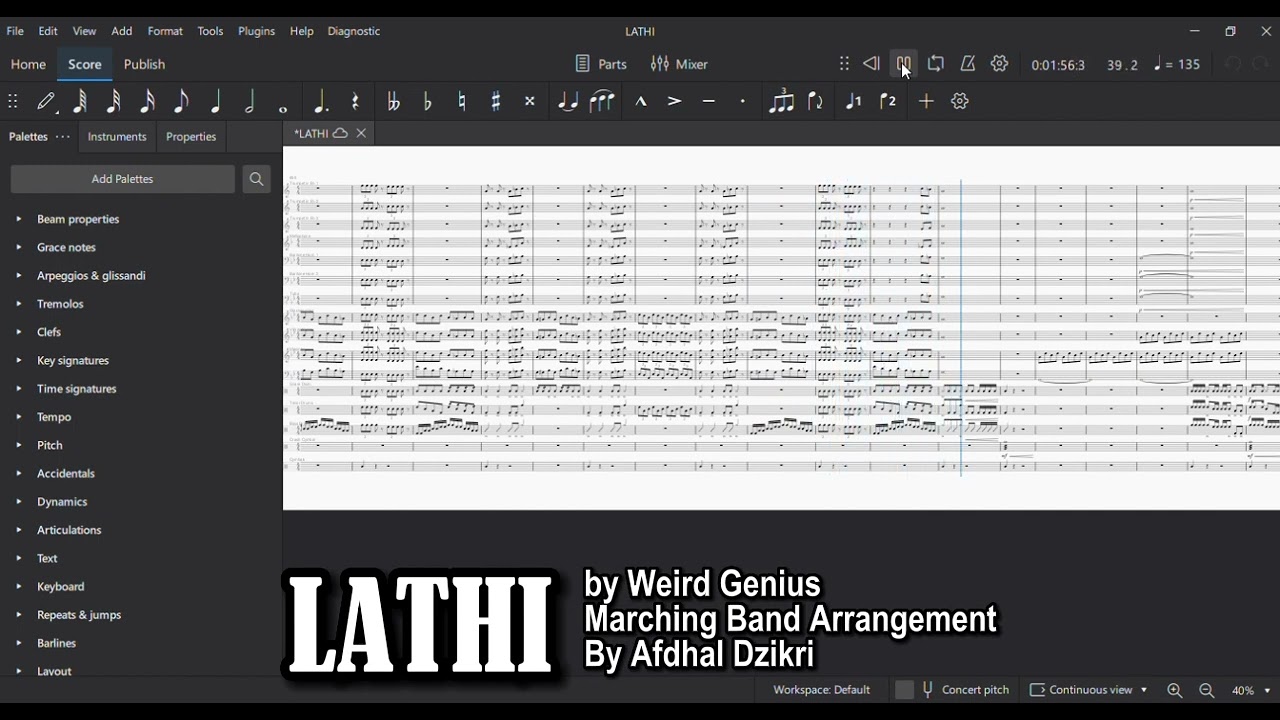The height and width of the screenshot is (720, 1280).
Task: Open Palettes panel options menu
Action: [63, 137]
